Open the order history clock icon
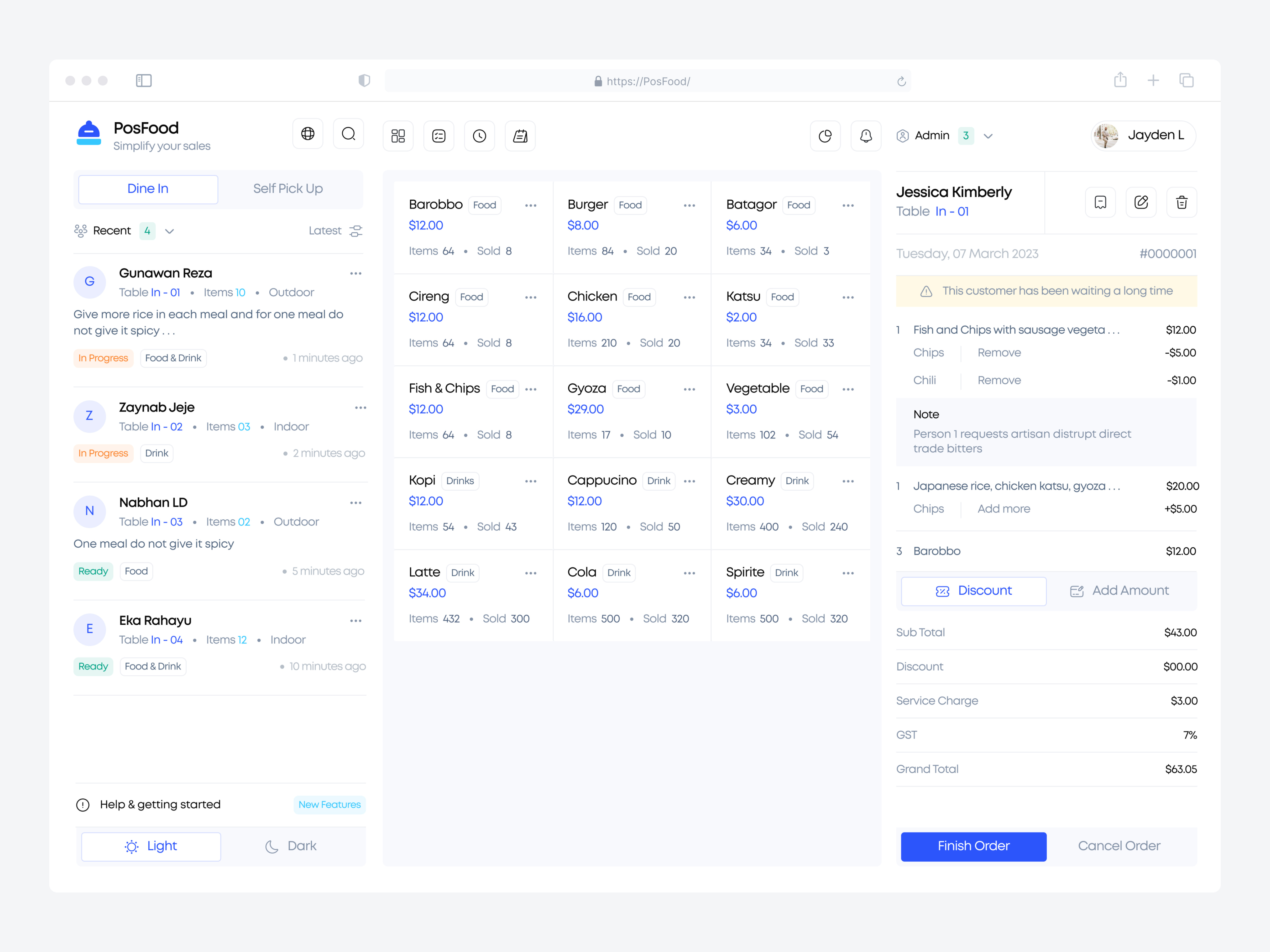 pyautogui.click(x=479, y=136)
